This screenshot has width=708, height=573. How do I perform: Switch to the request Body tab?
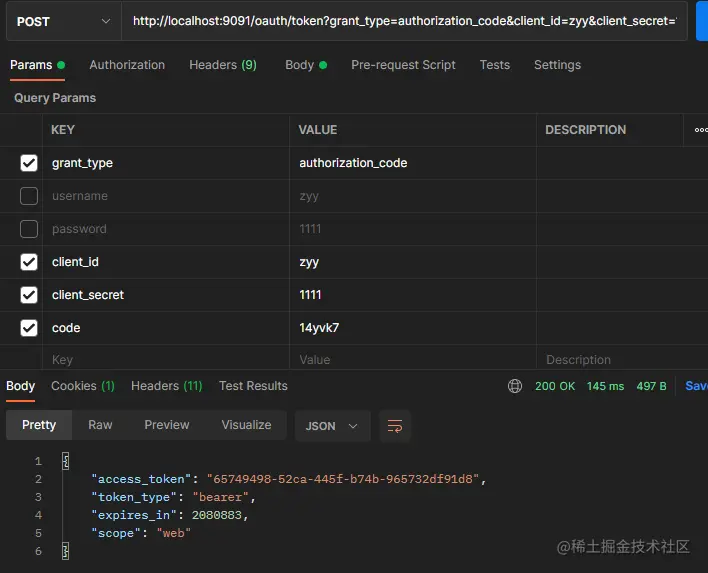[x=306, y=65]
